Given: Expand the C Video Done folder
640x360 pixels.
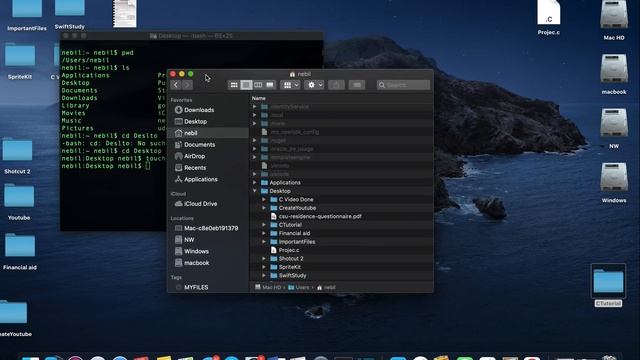Looking at the screenshot, I should pyautogui.click(x=264, y=200).
